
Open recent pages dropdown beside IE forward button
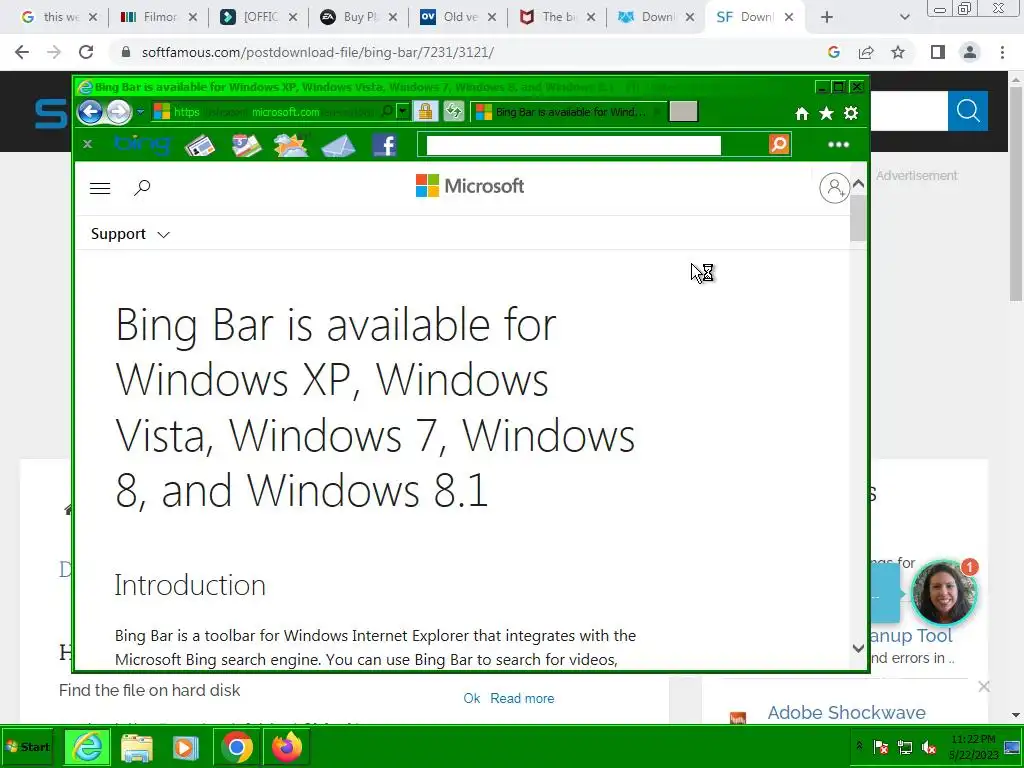point(140,112)
